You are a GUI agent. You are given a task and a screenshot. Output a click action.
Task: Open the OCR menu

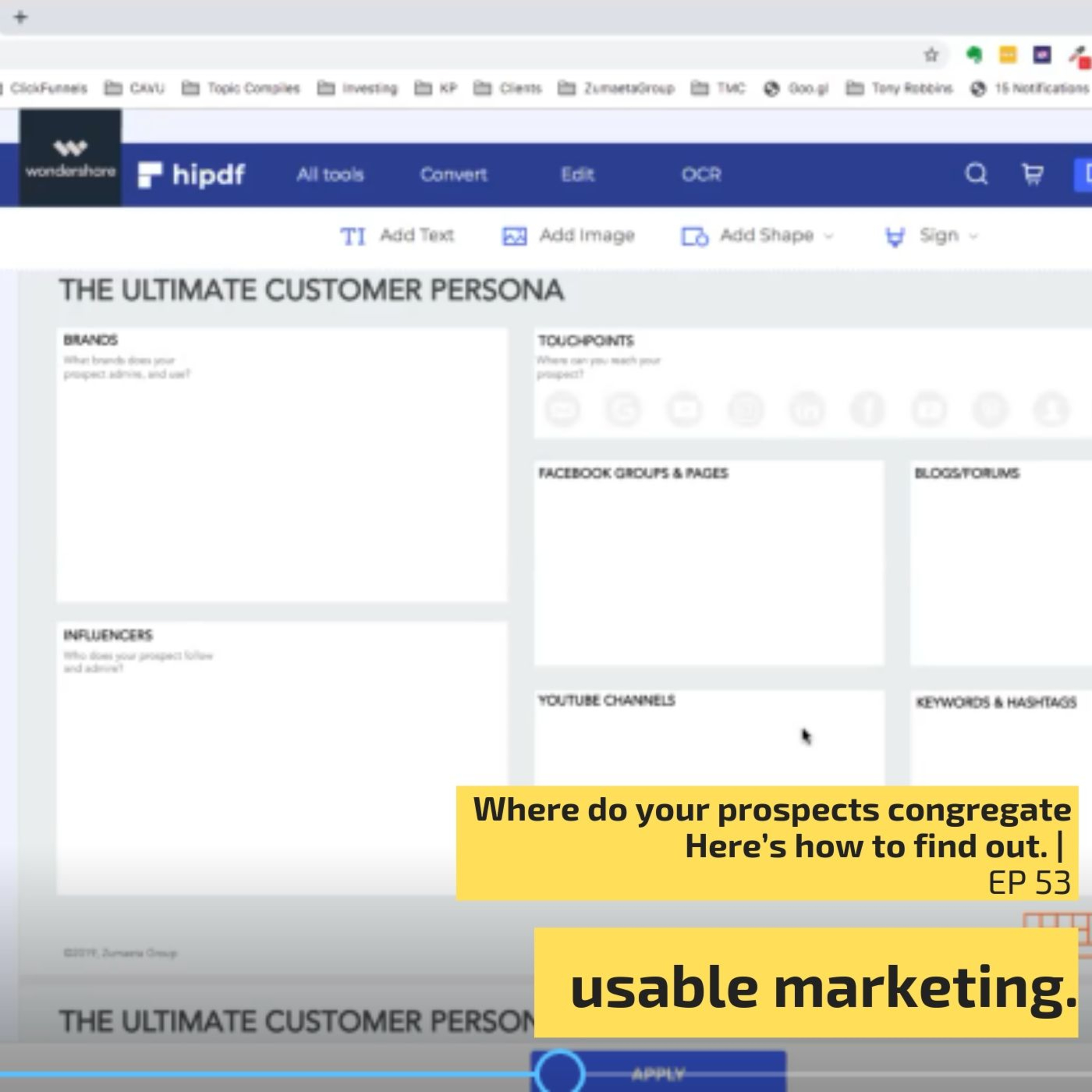point(701,175)
